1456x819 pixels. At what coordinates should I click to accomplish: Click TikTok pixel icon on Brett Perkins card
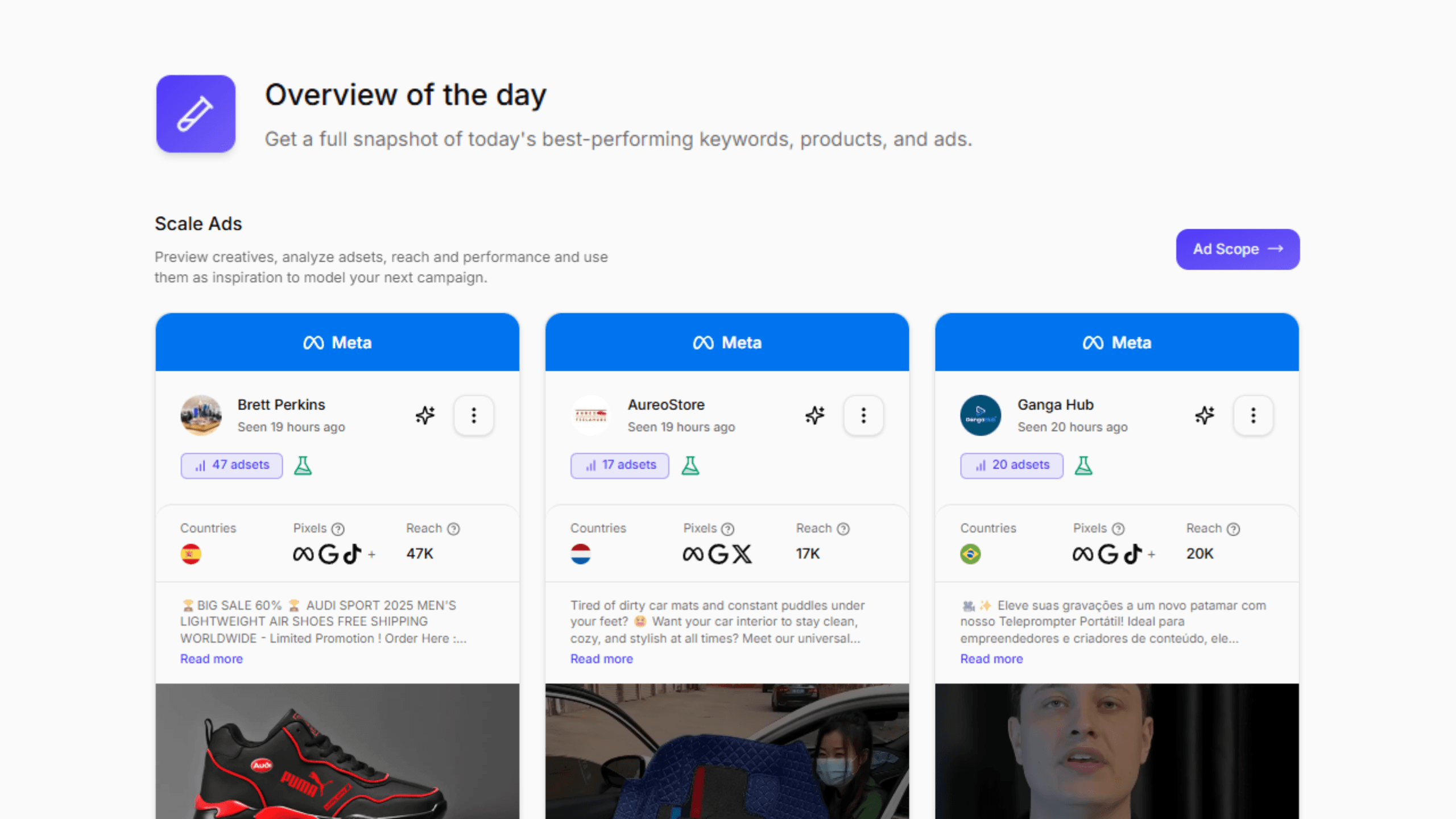coord(352,554)
